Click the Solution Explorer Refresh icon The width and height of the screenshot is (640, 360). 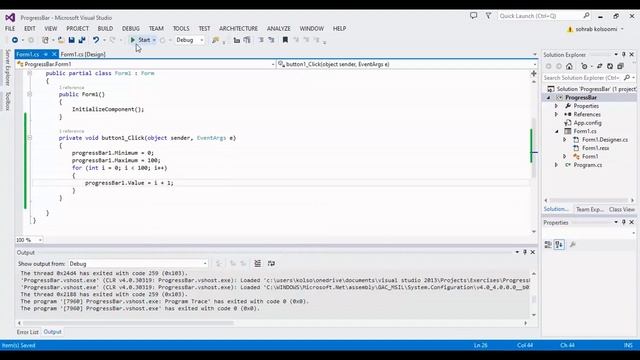[x=610, y=66]
